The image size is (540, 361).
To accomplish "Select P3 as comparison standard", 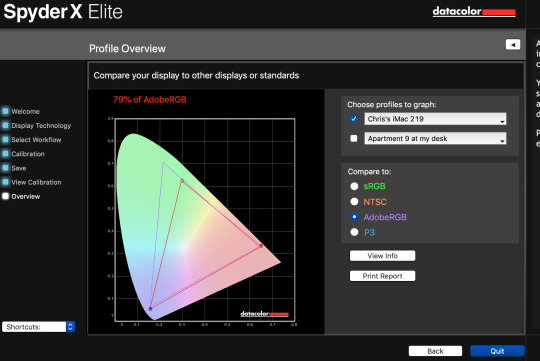I will point(354,232).
